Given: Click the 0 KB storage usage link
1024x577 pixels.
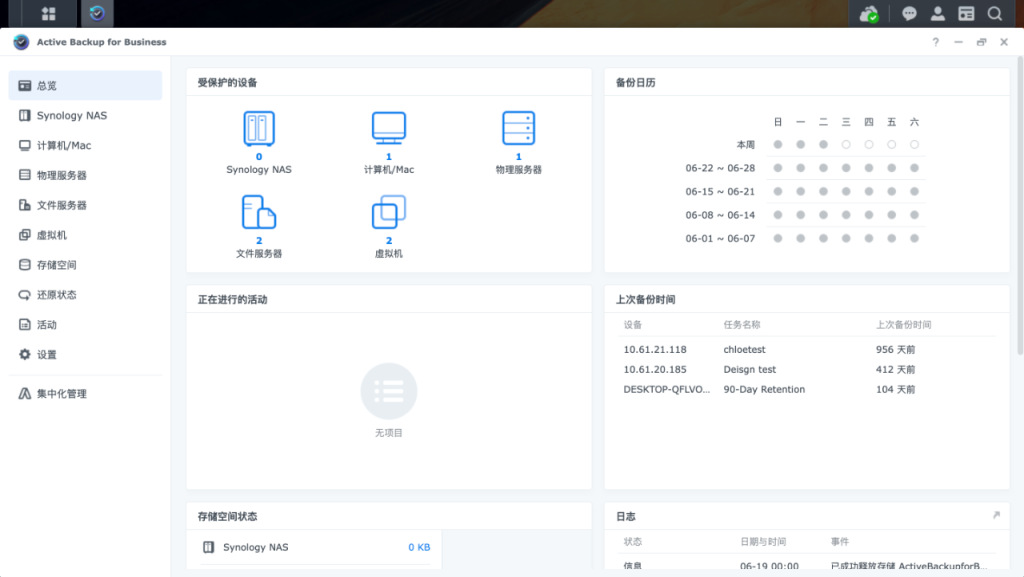Looking at the screenshot, I should (x=419, y=547).
